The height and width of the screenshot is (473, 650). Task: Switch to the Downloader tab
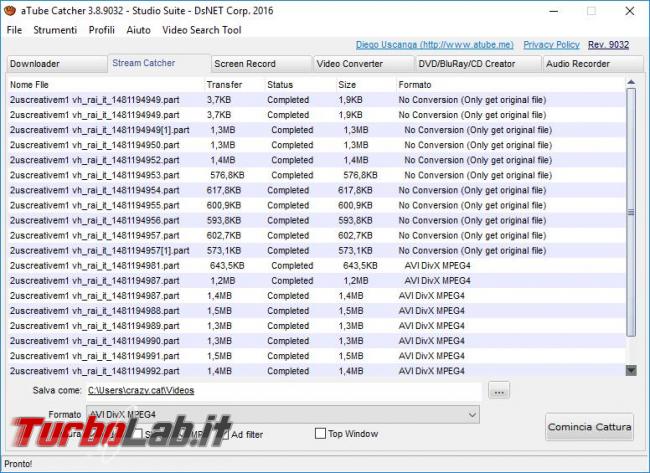tap(57, 64)
